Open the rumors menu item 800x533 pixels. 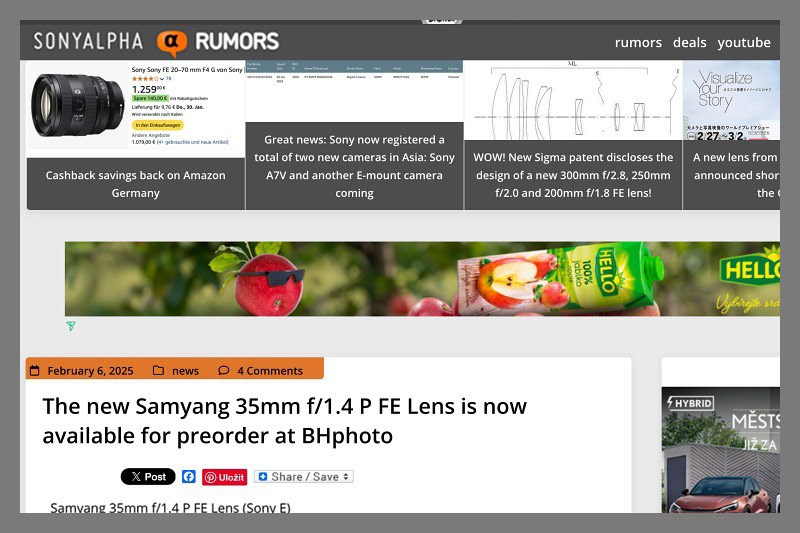pyautogui.click(x=638, y=42)
